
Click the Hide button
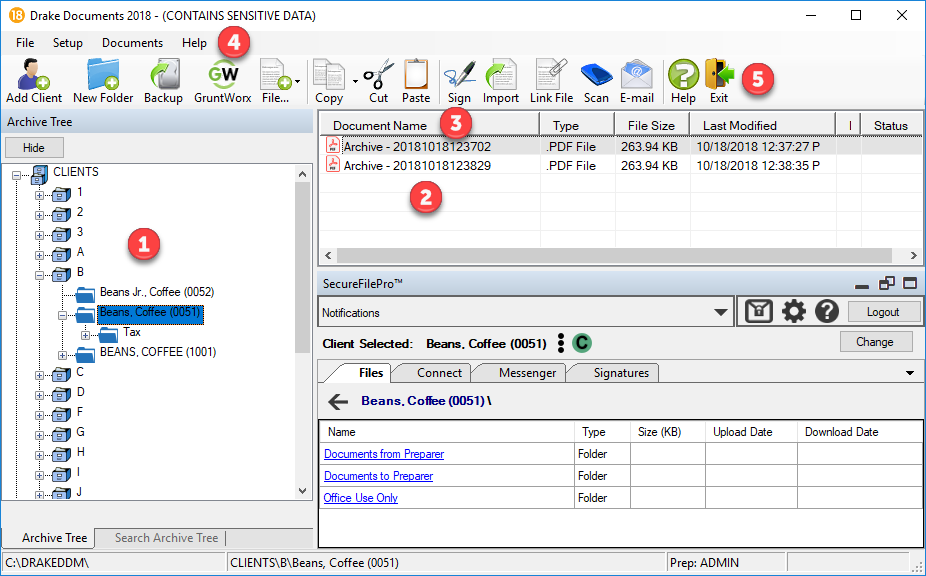click(34, 148)
